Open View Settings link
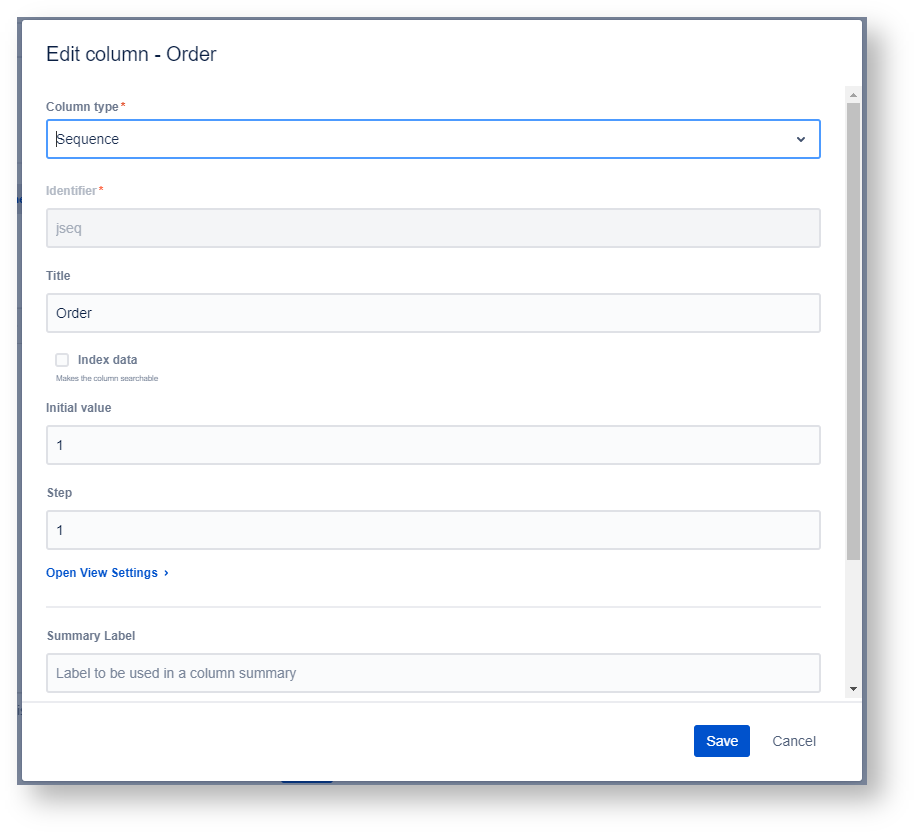The image size is (915, 833). click(102, 573)
